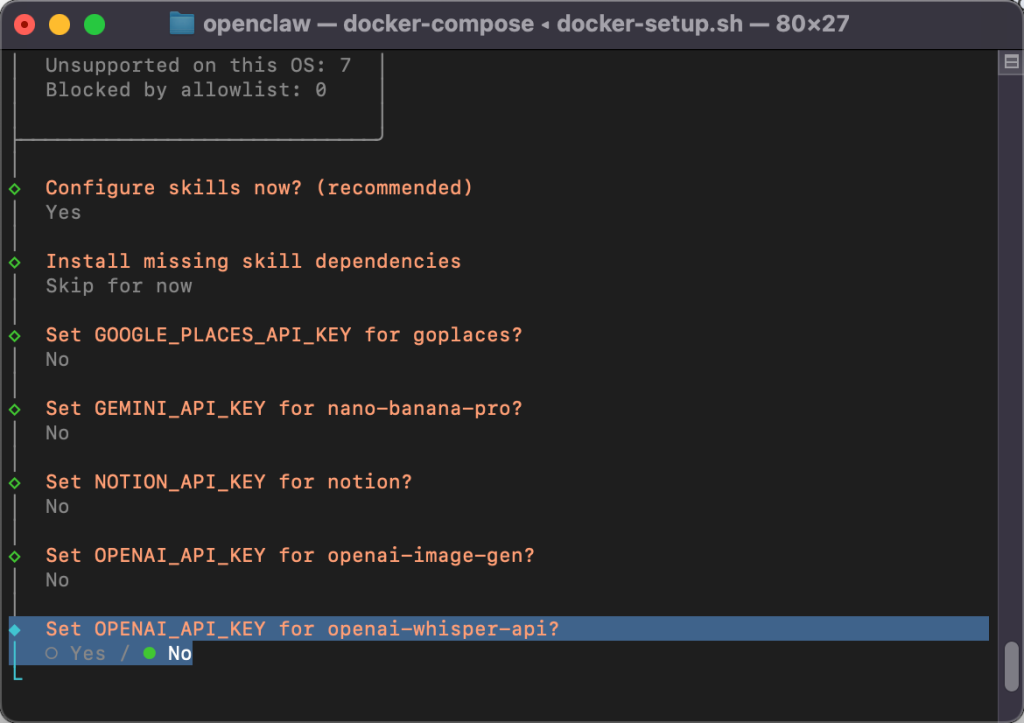Click the diamond beside the NOTION_API_KEY prompt
Viewport: 1024px width, 723px height.
[14, 481]
